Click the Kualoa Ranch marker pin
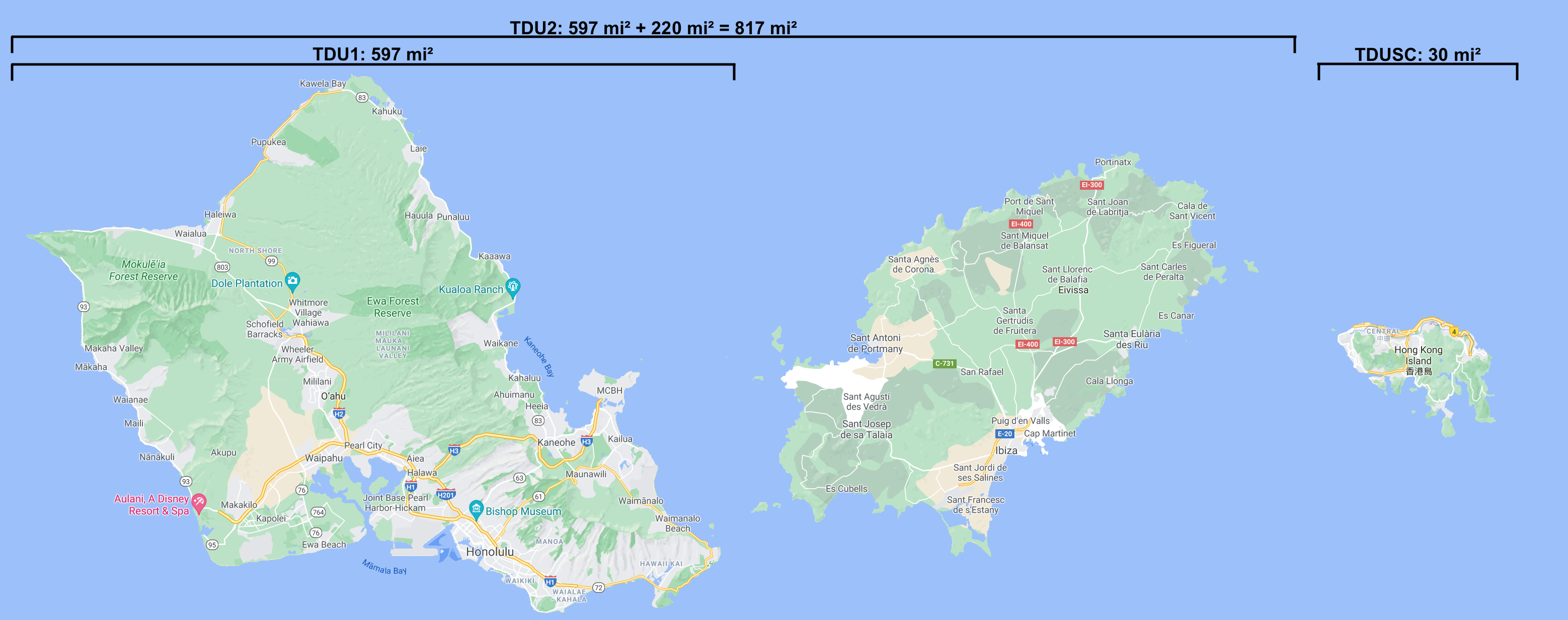 click(513, 286)
